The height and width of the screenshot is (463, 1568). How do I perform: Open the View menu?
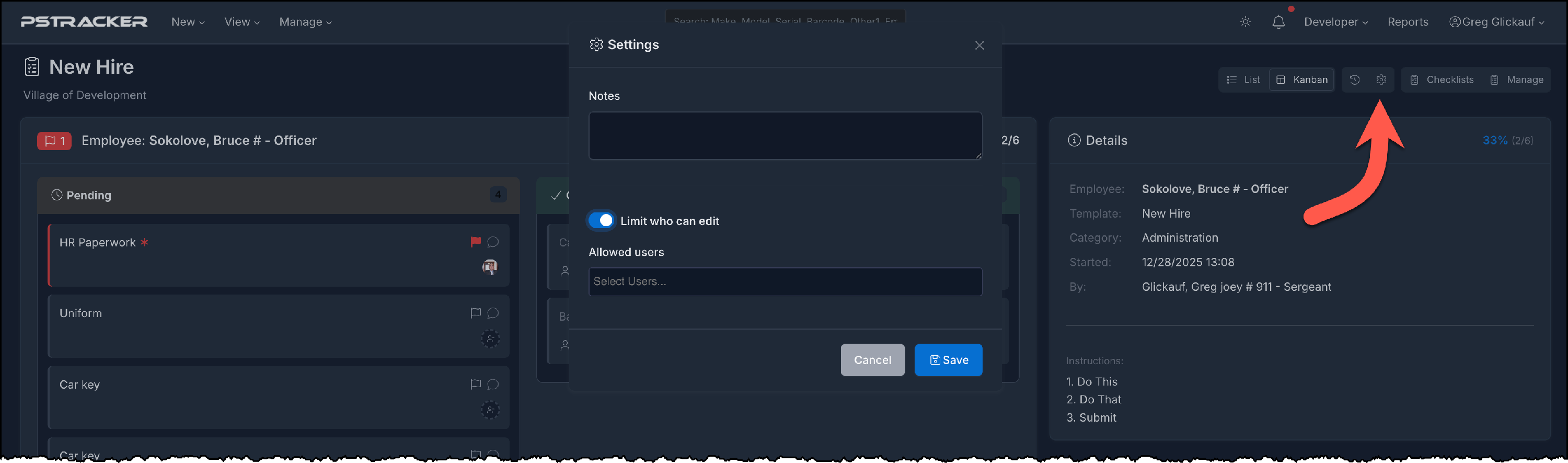[241, 22]
